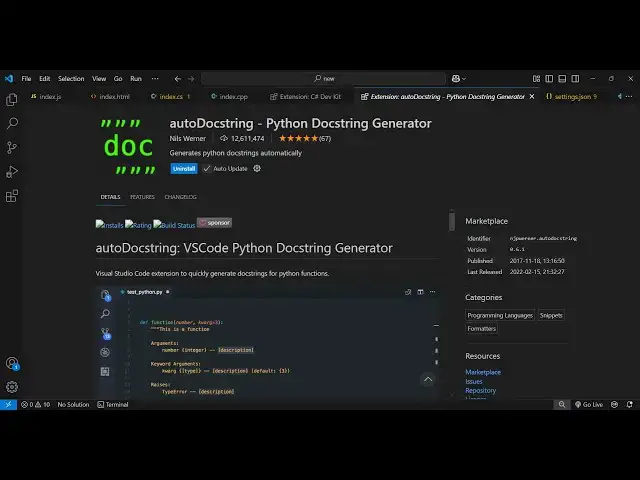This screenshot has width=640, height=480.
Task: Go back with the left arrow
Action: [x=178, y=79]
